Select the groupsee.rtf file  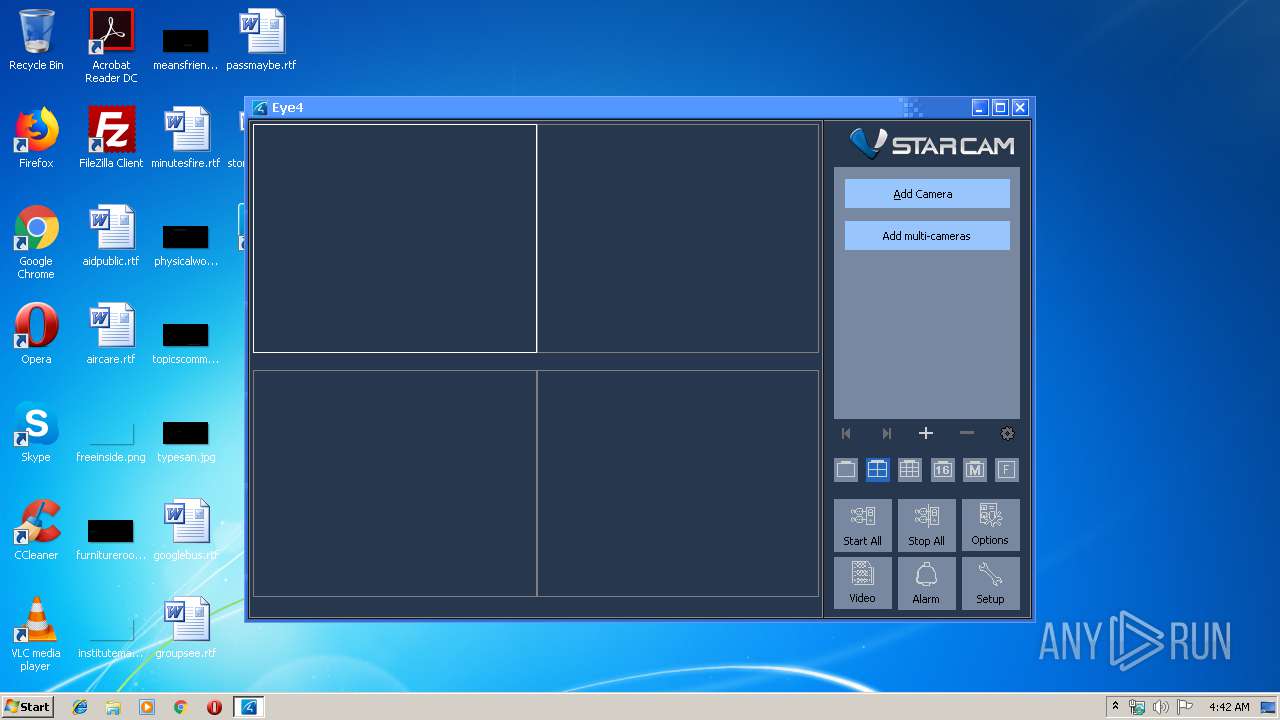click(x=186, y=628)
